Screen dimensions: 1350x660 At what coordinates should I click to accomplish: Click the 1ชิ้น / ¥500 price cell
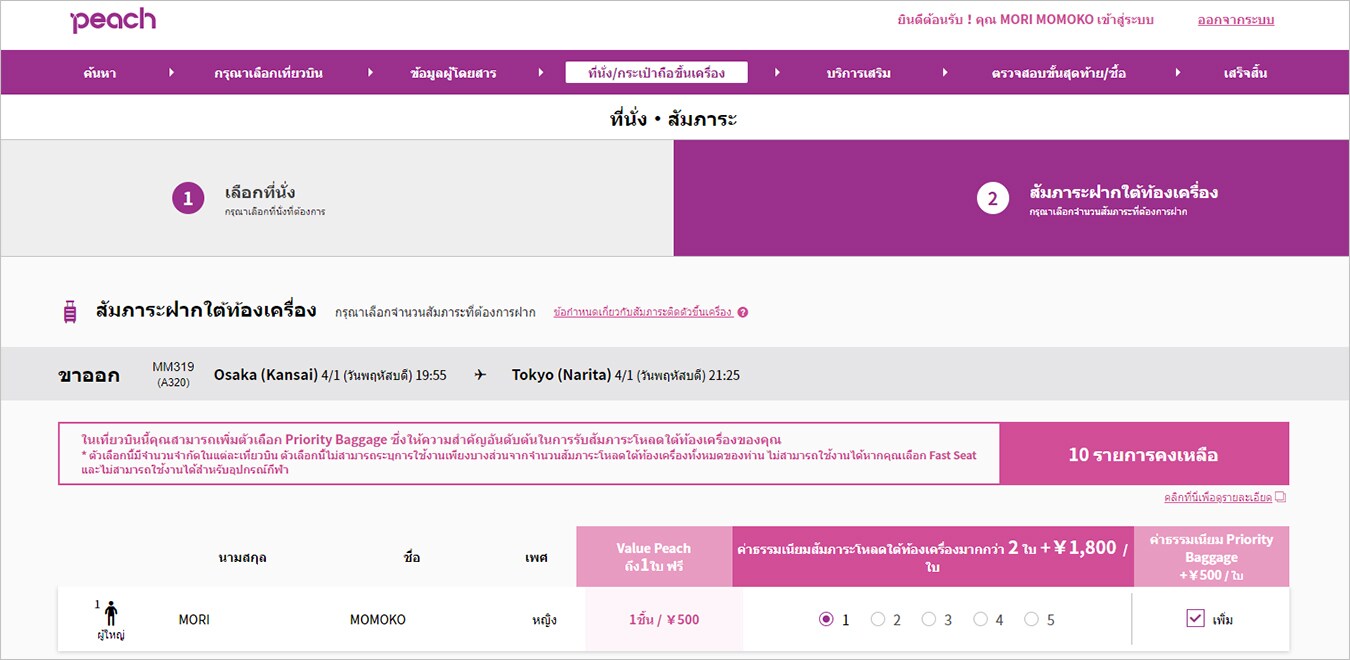(x=664, y=619)
